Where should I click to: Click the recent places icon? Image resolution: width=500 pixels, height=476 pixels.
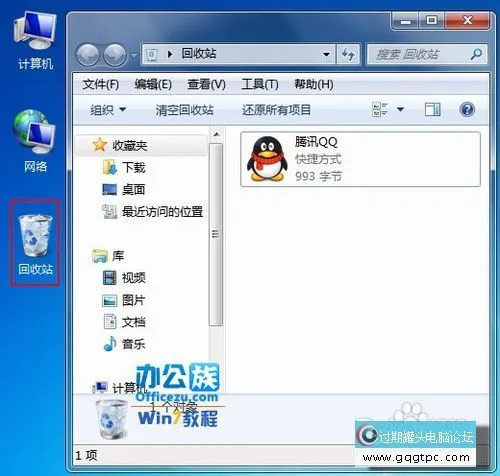click(x=109, y=211)
